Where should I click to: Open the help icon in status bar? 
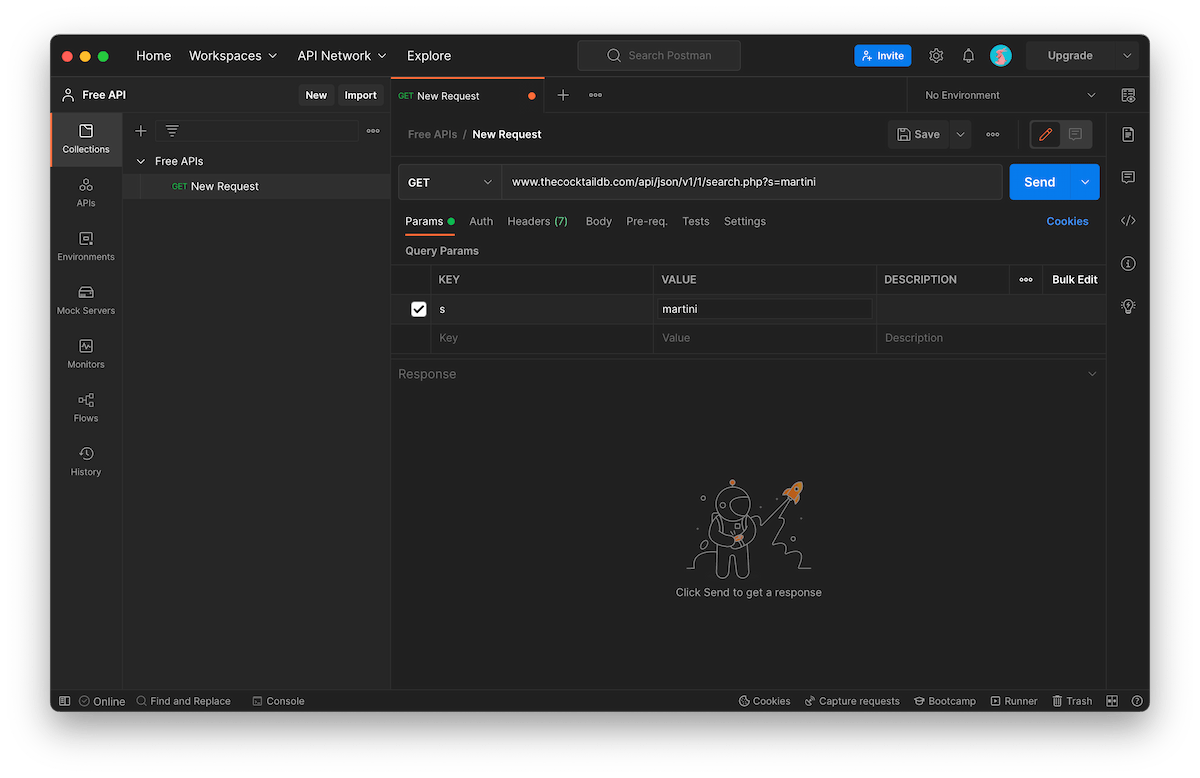pos(1137,701)
